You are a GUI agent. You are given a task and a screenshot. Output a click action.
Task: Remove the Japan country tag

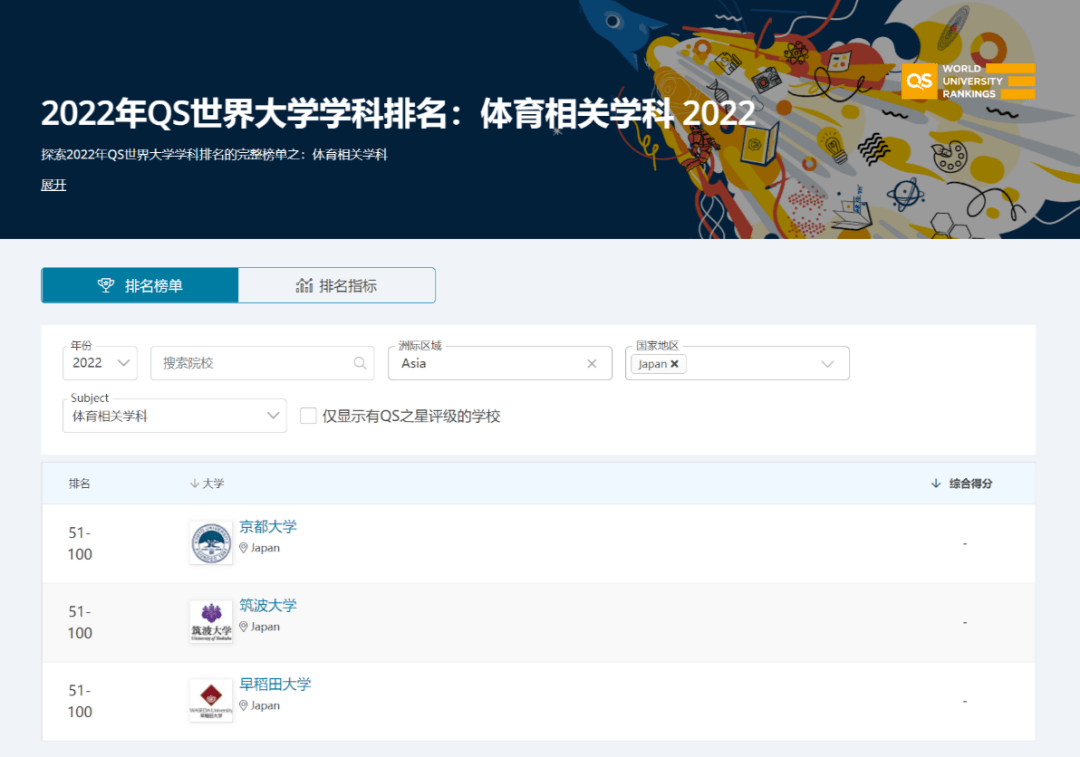click(x=674, y=364)
